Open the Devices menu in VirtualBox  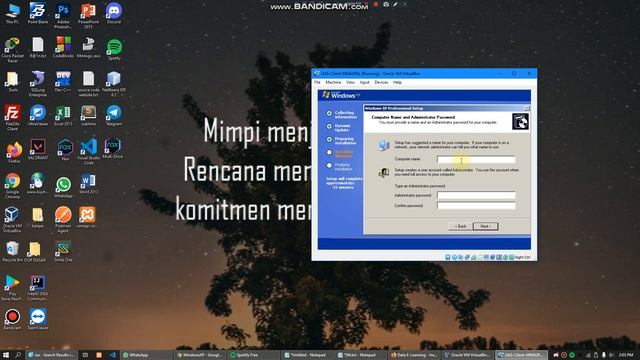click(x=381, y=82)
